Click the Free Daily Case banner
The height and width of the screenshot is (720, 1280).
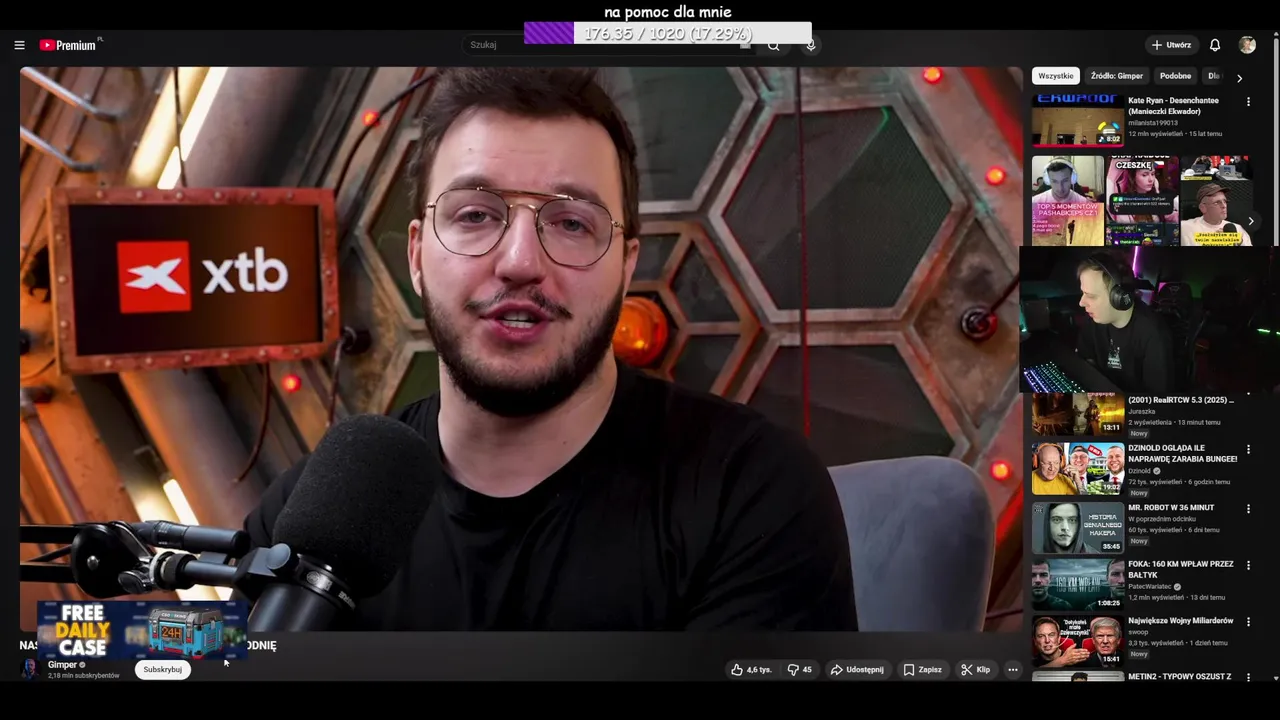tap(142, 629)
